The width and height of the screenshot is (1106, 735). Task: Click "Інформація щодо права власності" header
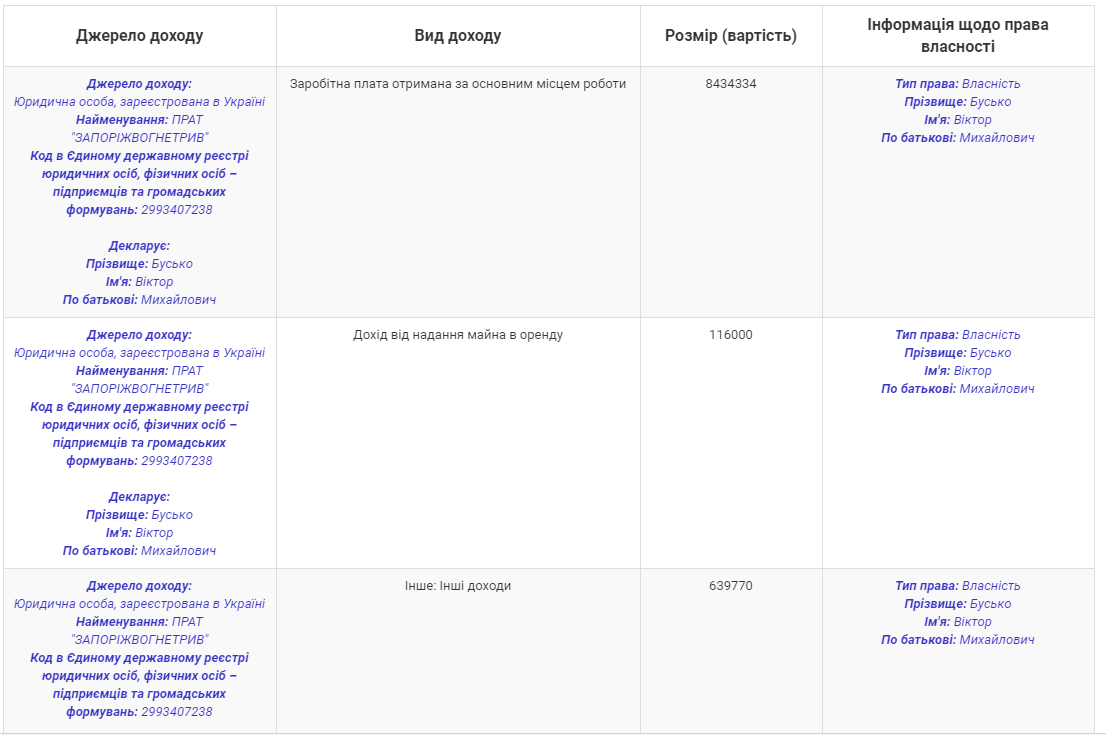pos(958,36)
